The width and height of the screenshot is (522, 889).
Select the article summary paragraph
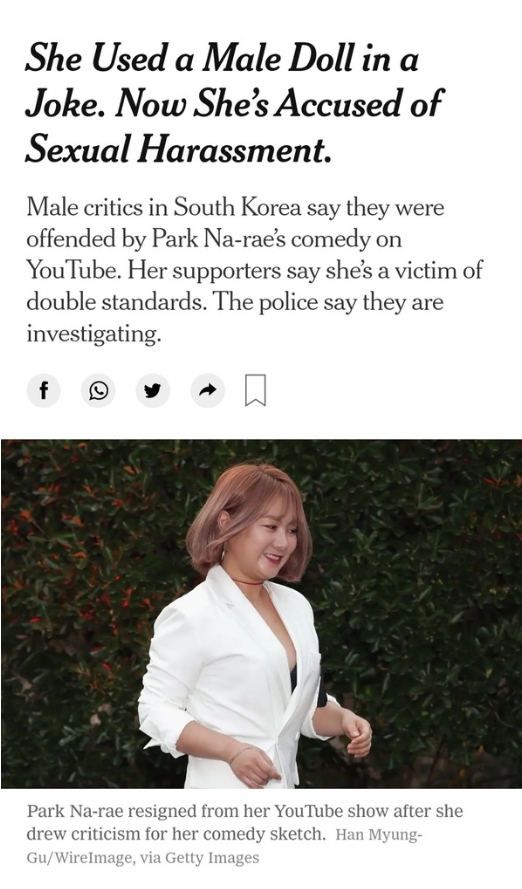254,270
